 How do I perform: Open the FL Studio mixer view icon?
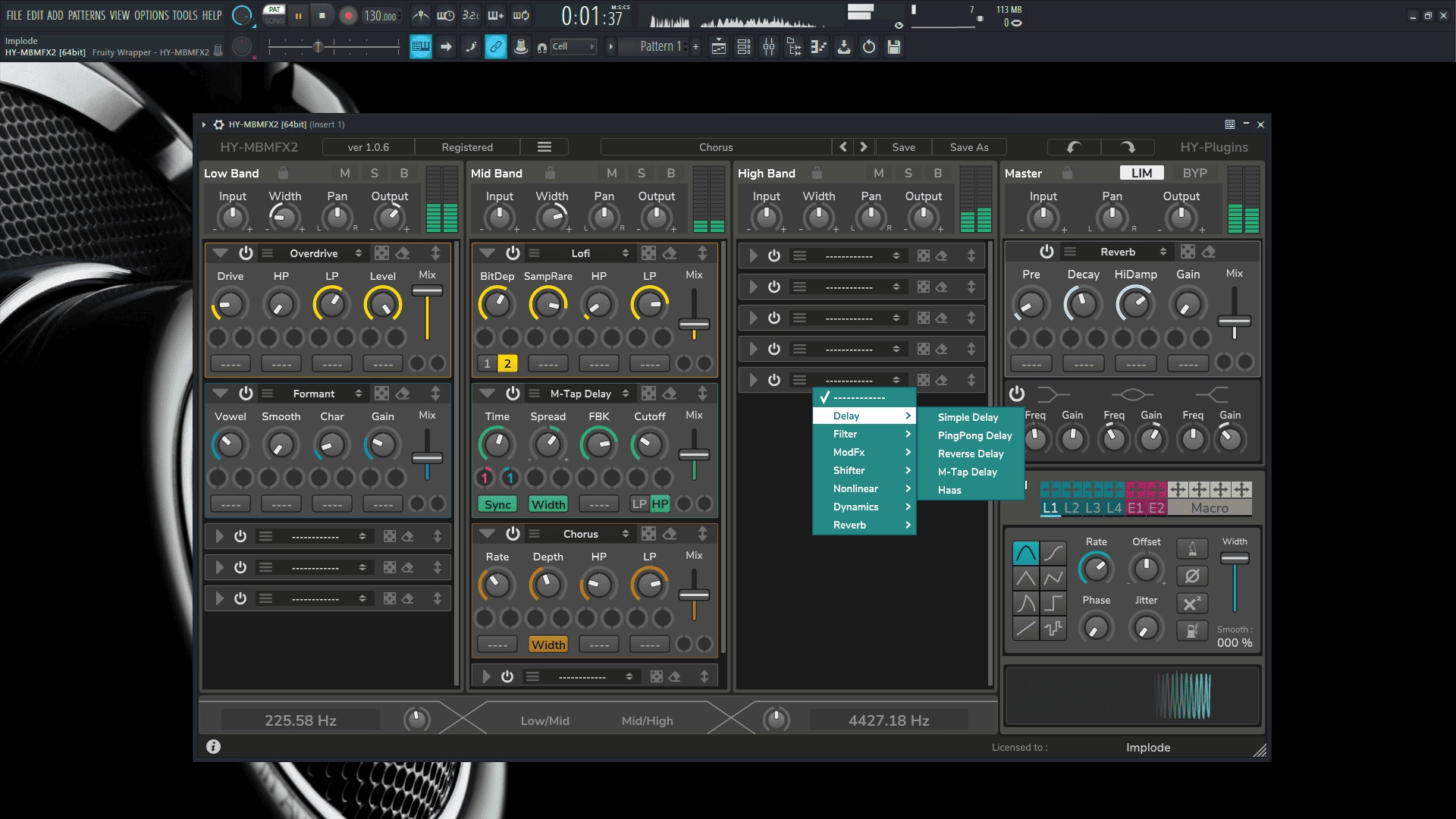tap(769, 47)
